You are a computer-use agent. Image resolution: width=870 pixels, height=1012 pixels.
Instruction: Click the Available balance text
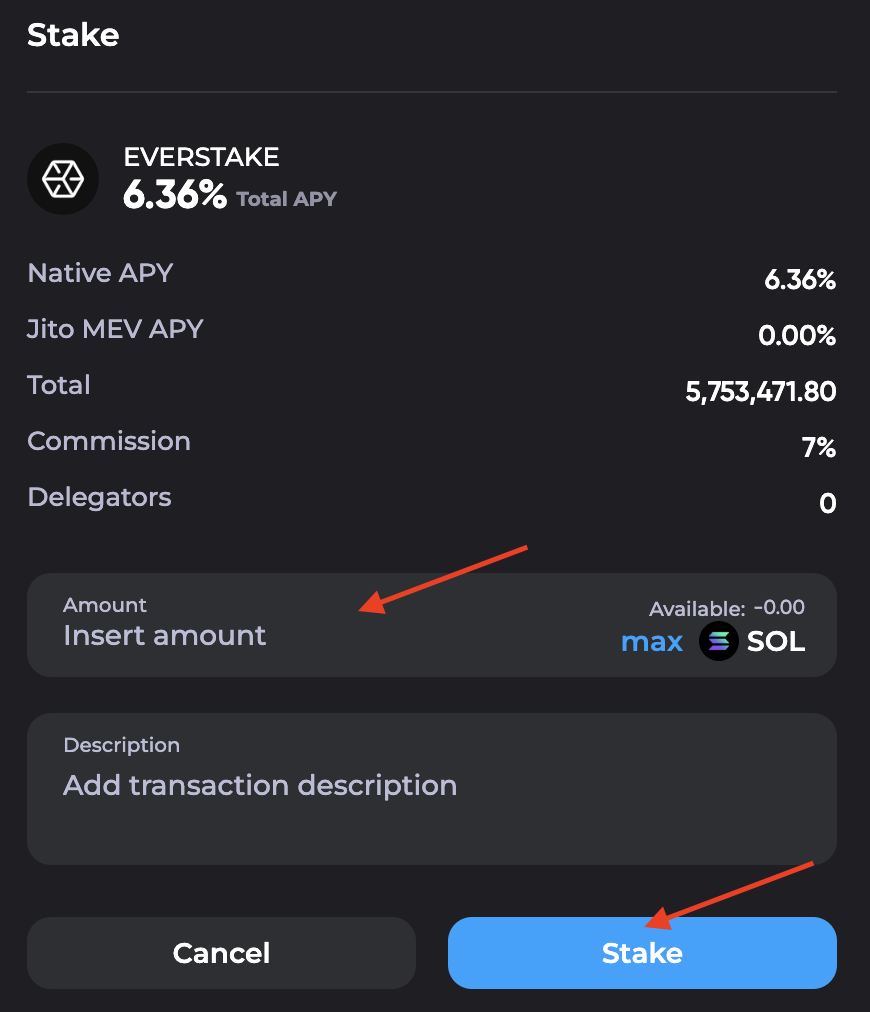point(727,608)
